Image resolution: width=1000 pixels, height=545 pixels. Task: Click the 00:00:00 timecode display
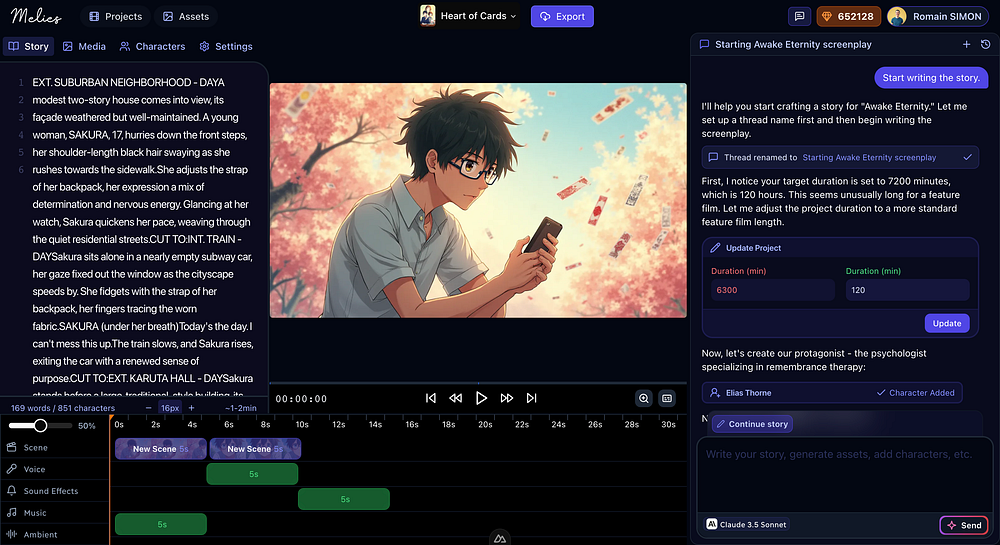tap(301, 399)
